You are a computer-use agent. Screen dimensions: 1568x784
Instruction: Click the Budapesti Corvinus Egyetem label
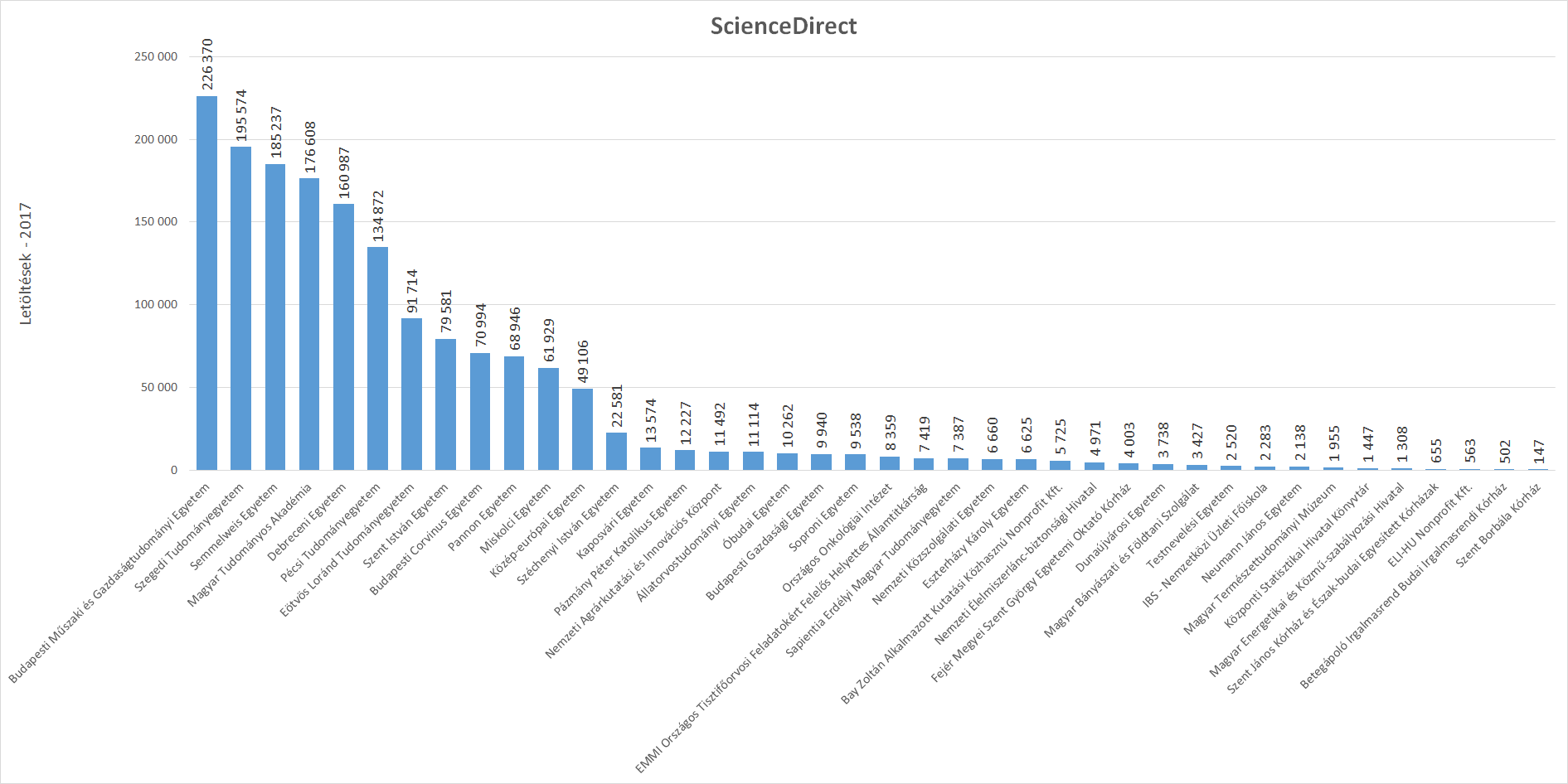(x=426, y=539)
